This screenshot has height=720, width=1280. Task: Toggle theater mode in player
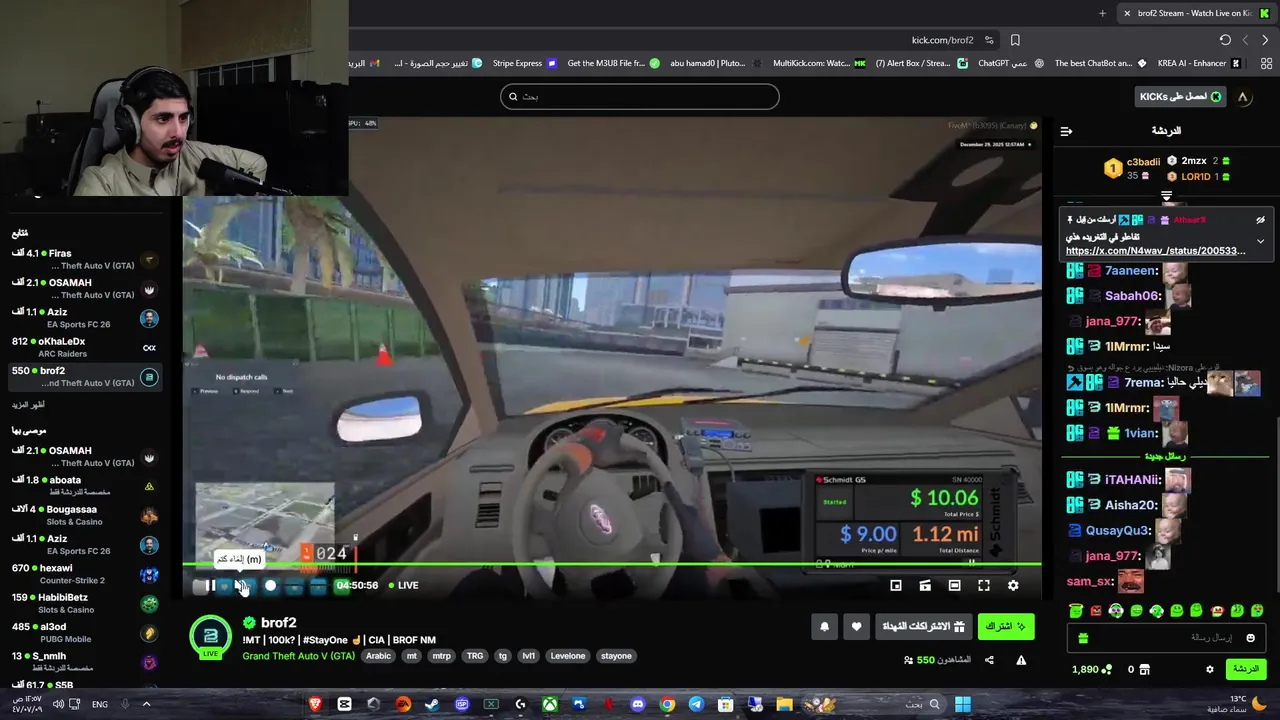954,585
